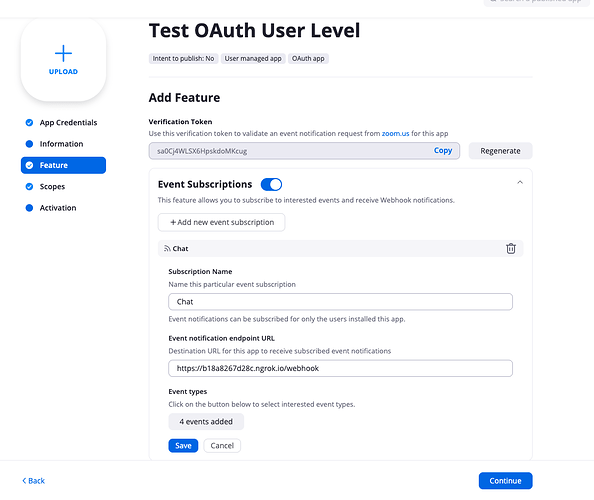Open the 4 events added selector
This screenshot has height=500, width=594.
pos(206,422)
